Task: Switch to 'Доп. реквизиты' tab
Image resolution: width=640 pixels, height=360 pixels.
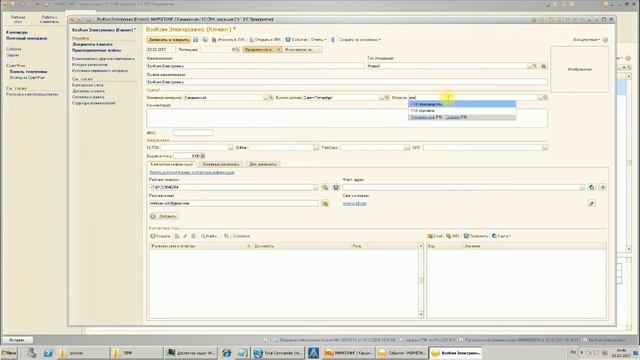Action: [x=263, y=164]
